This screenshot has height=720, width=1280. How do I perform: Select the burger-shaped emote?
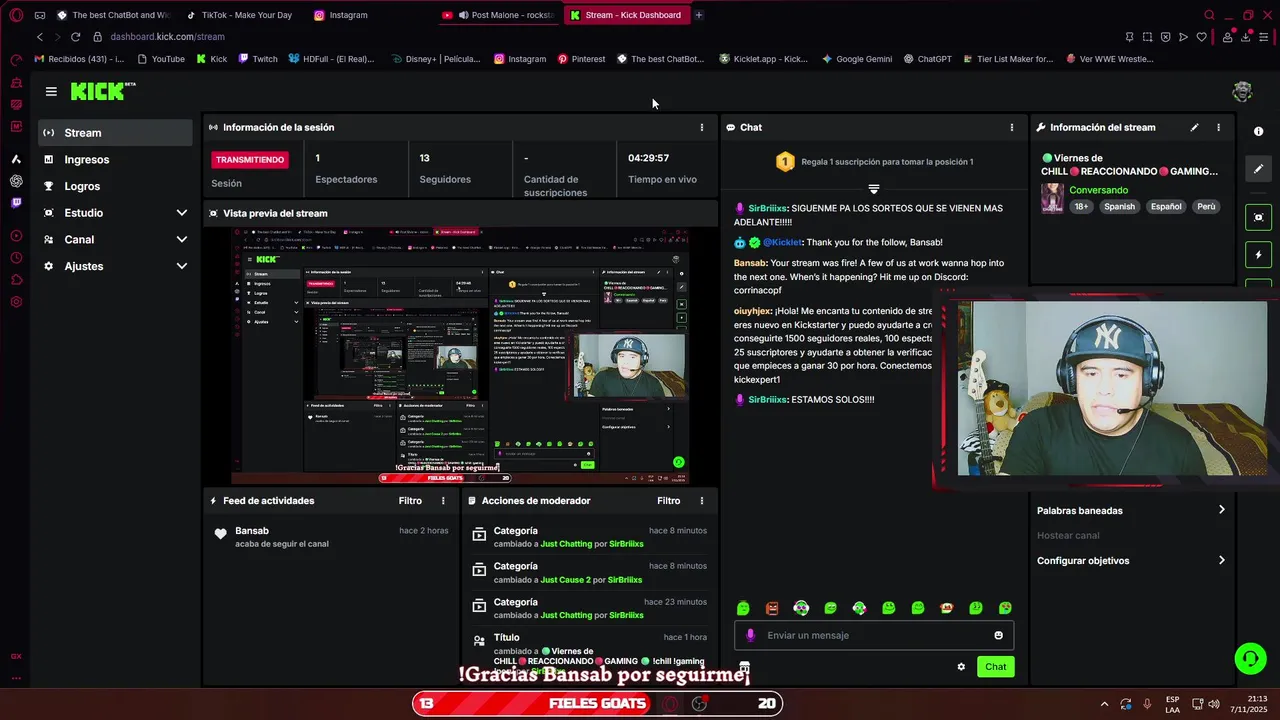coord(947,608)
